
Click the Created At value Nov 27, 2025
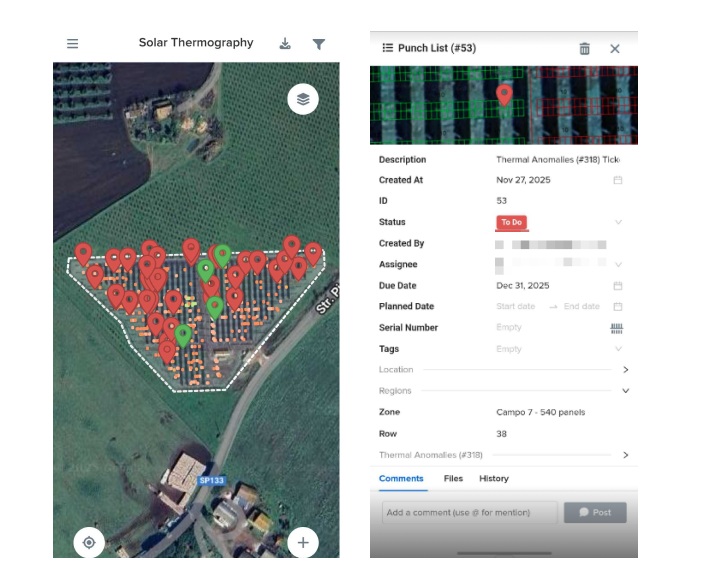click(523, 180)
